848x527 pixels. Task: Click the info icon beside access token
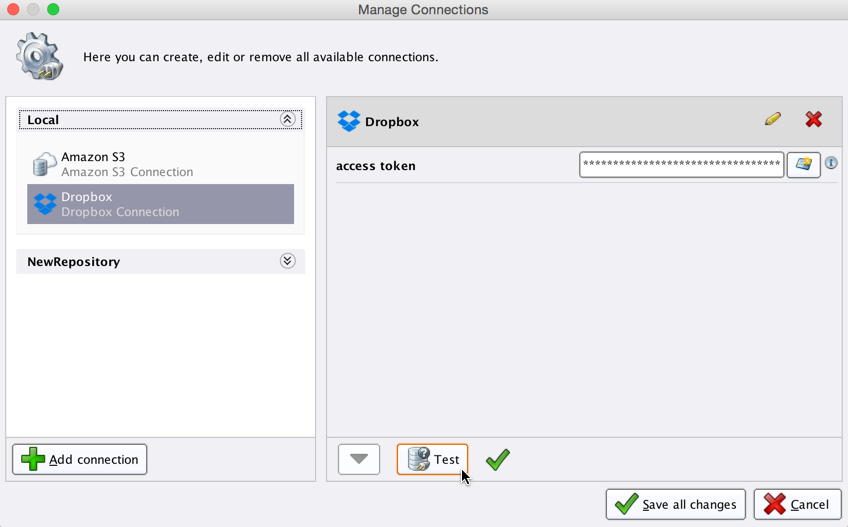click(831, 163)
